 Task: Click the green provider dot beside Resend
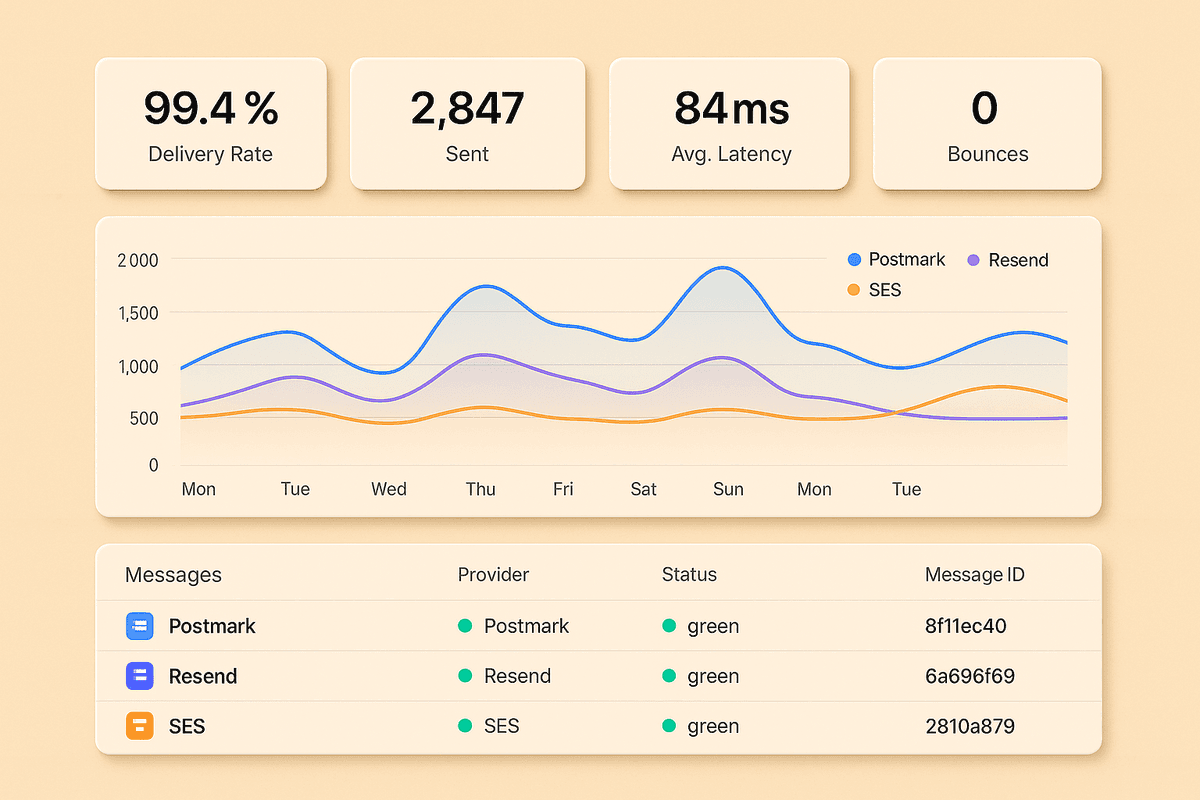point(464,676)
